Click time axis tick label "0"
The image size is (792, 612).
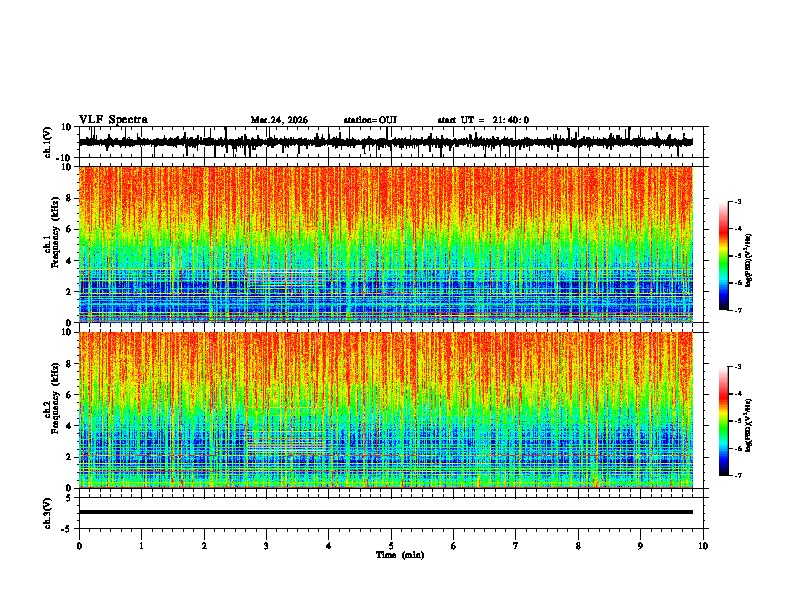pyautogui.click(x=79, y=546)
